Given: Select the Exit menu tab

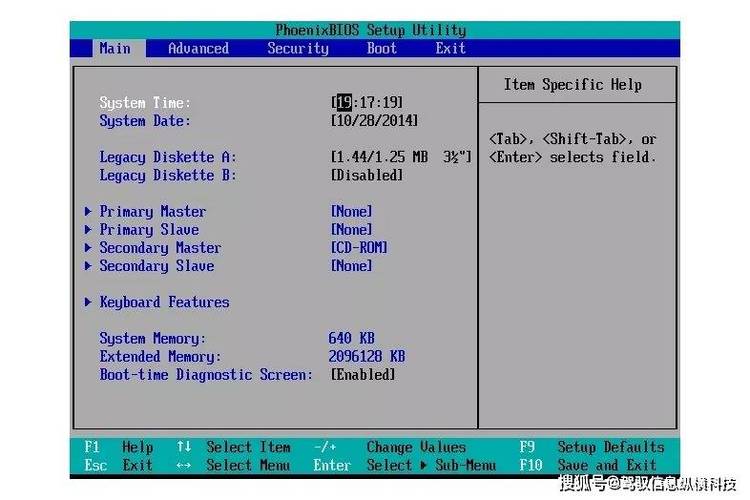Looking at the screenshot, I should [450, 48].
